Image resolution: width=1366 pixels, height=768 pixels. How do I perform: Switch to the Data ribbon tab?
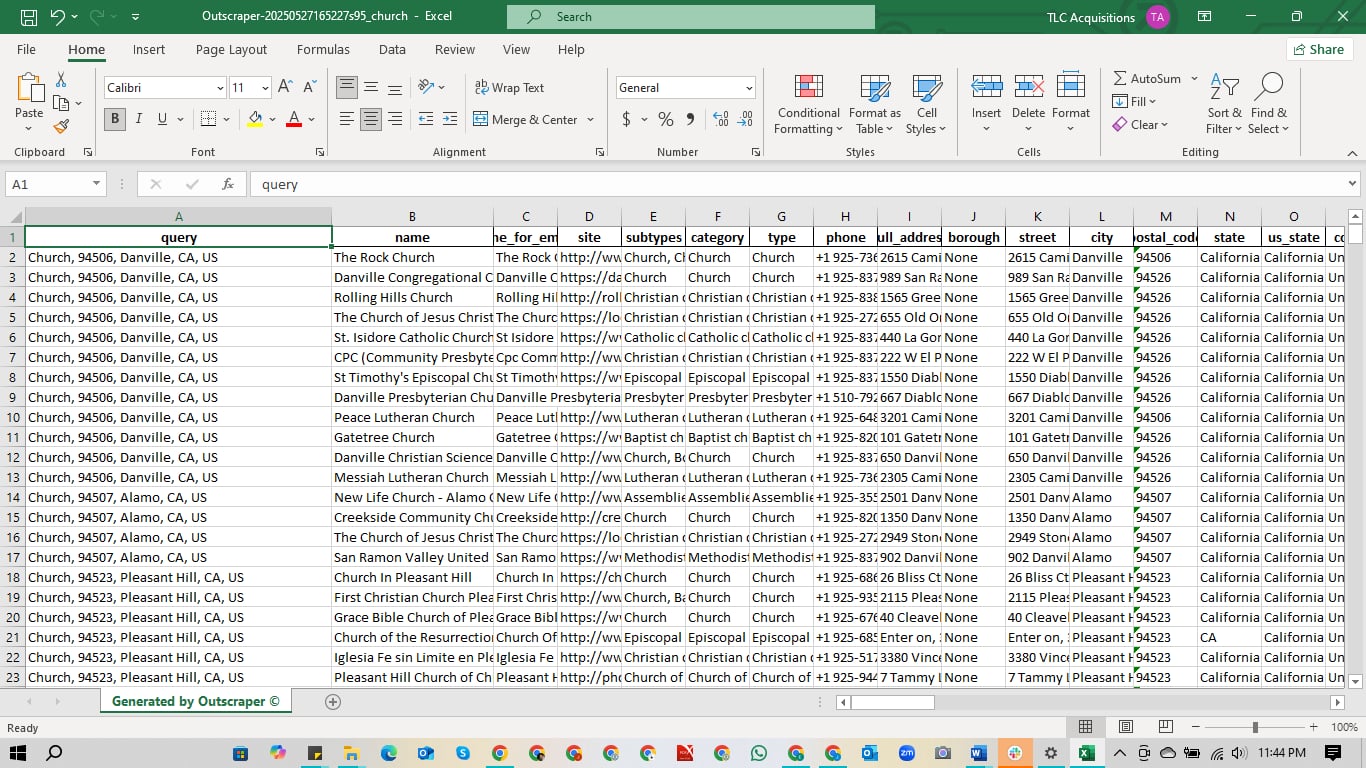tap(392, 49)
